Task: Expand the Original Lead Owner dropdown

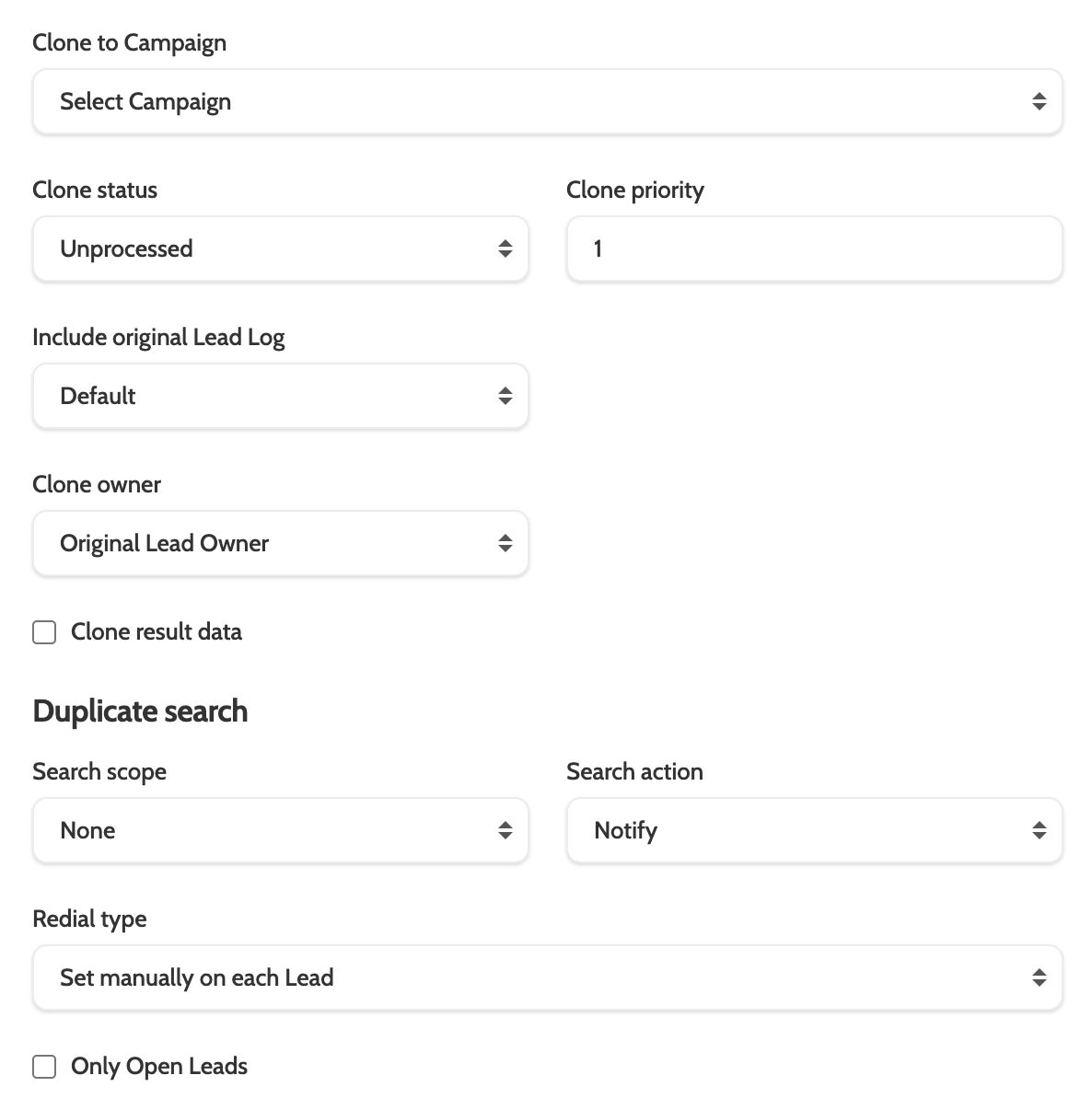Action: [280, 543]
